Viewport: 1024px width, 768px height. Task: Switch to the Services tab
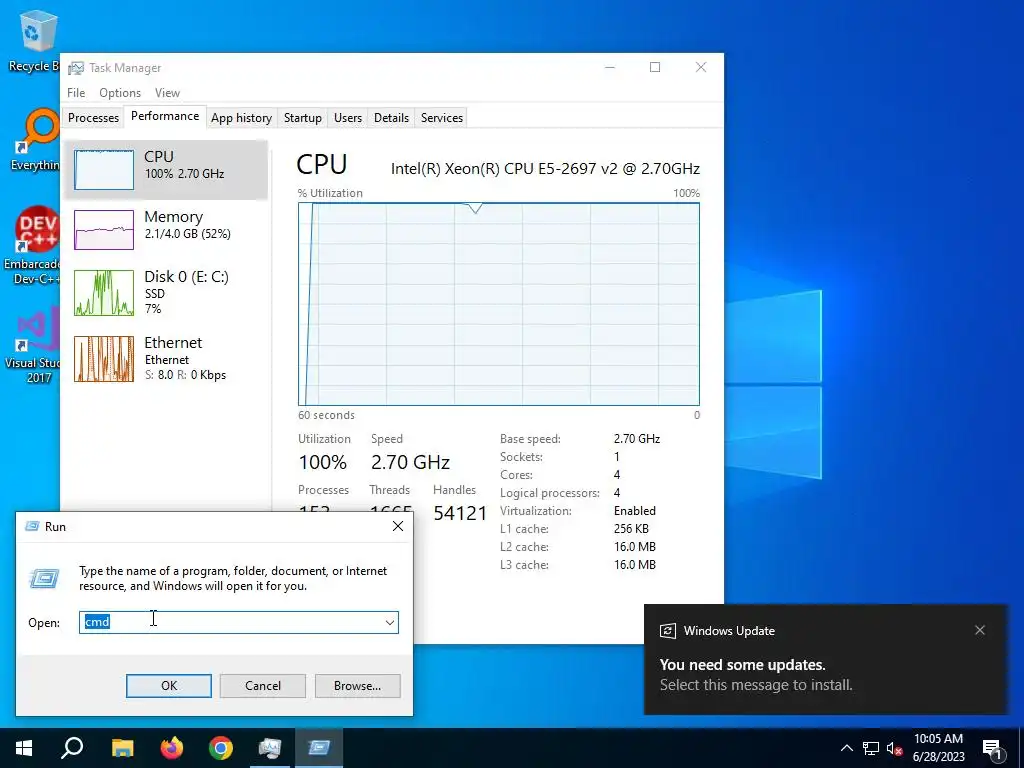441,118
